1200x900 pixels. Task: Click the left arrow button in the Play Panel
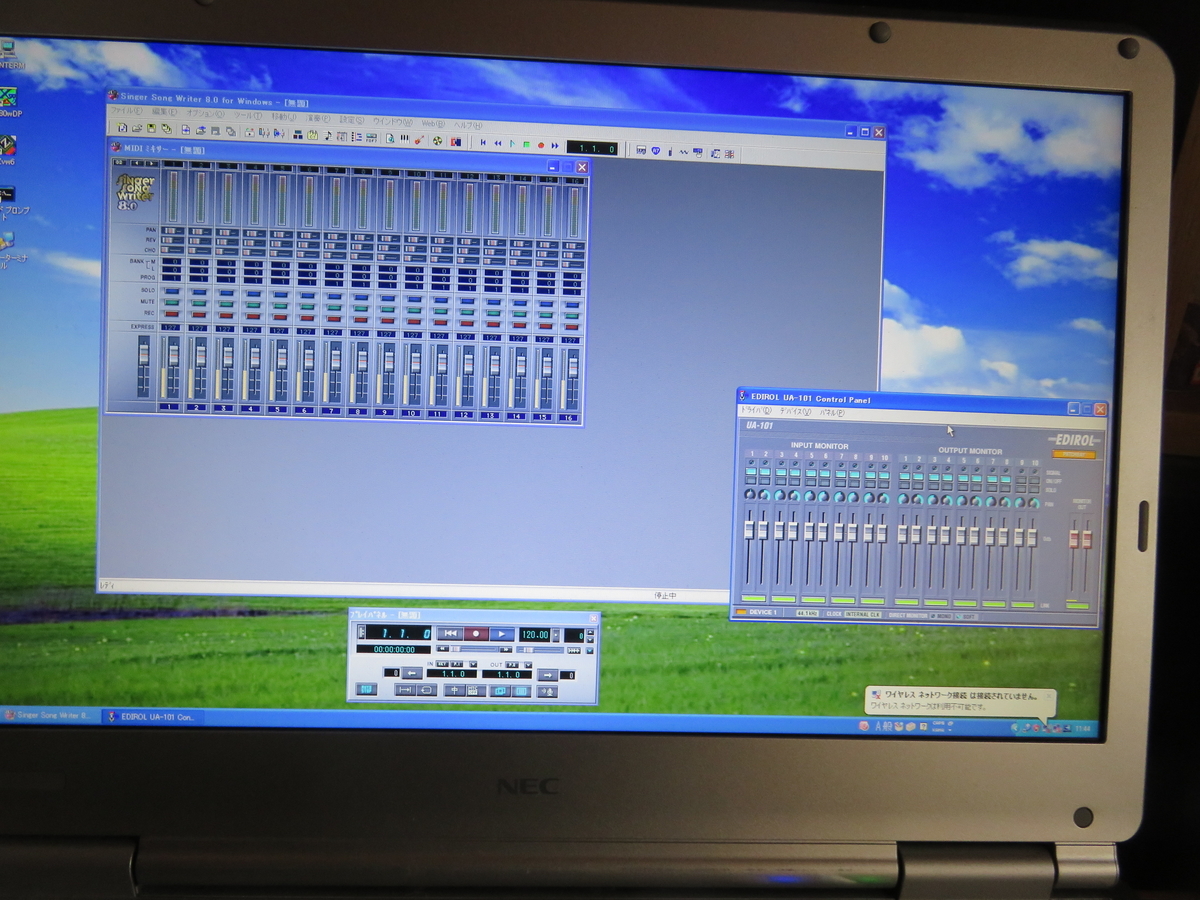pyautogui.click(x=412, y=673)
